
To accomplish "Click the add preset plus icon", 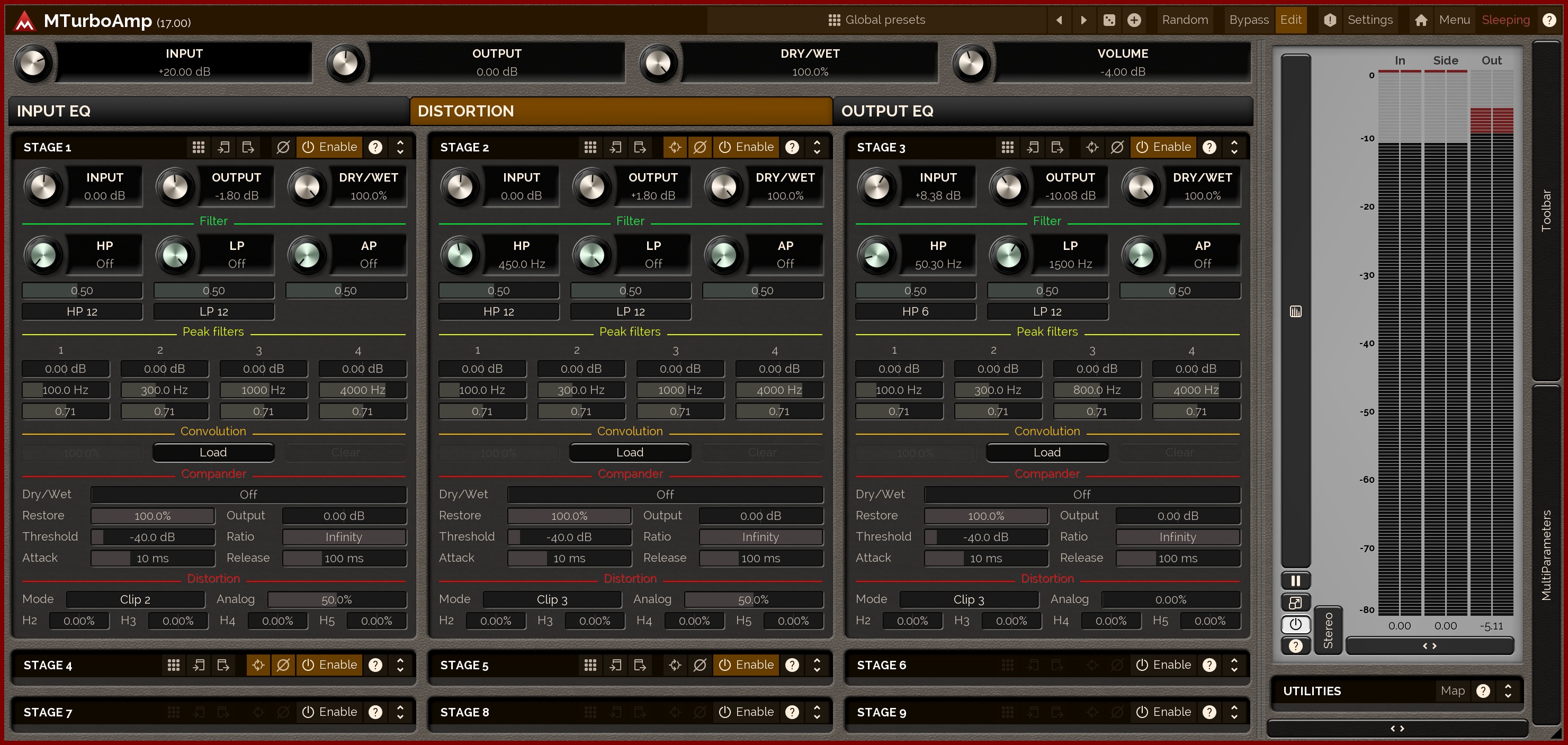I will pyautogui.click(x=1134, y=20).
